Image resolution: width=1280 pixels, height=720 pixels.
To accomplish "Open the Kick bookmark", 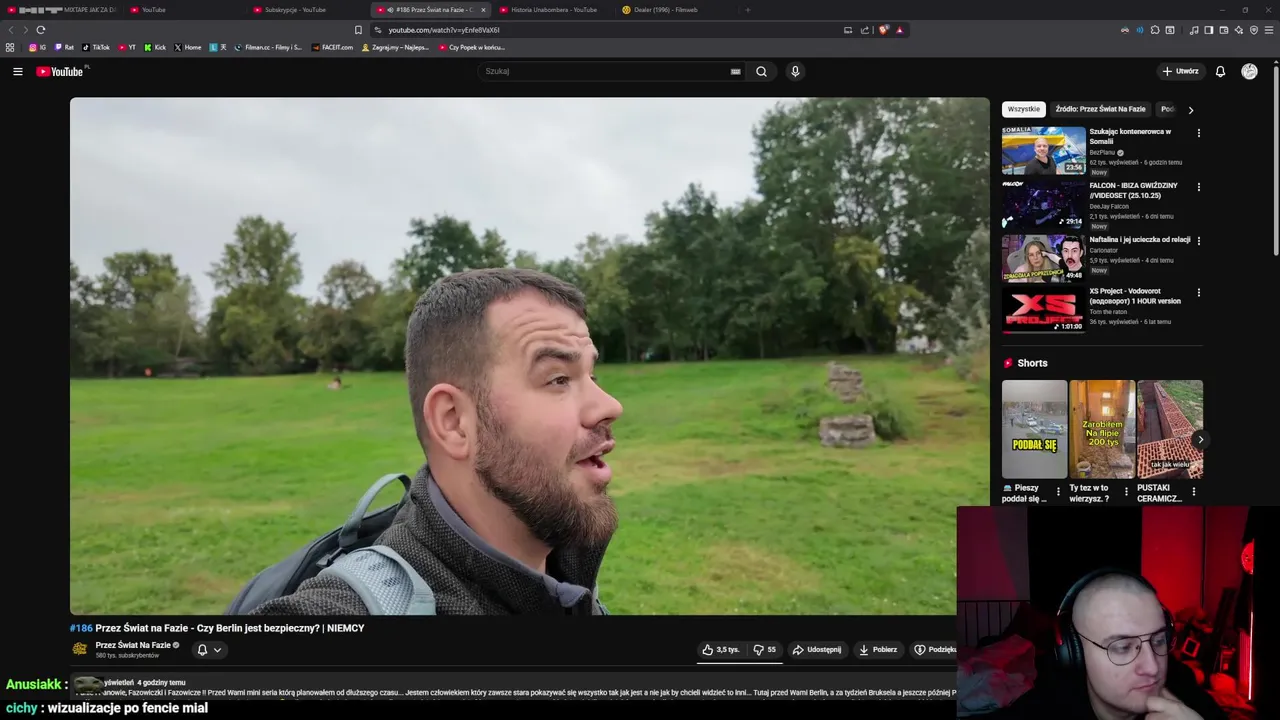I will tap(155, 47).
